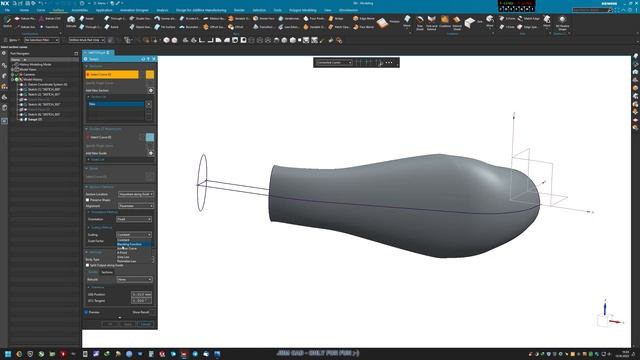640x360 pixels.
Task: Click the Trim and Extend tool
Action: pos(431,23)
